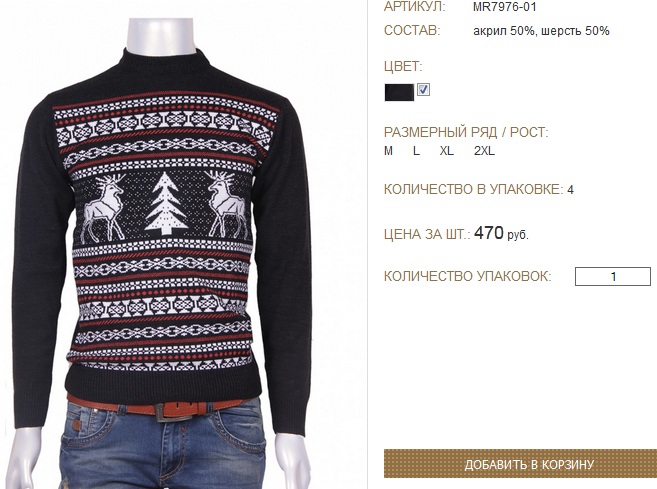Click the 470 руб. price
657x489 pixels.
point(501,233)
